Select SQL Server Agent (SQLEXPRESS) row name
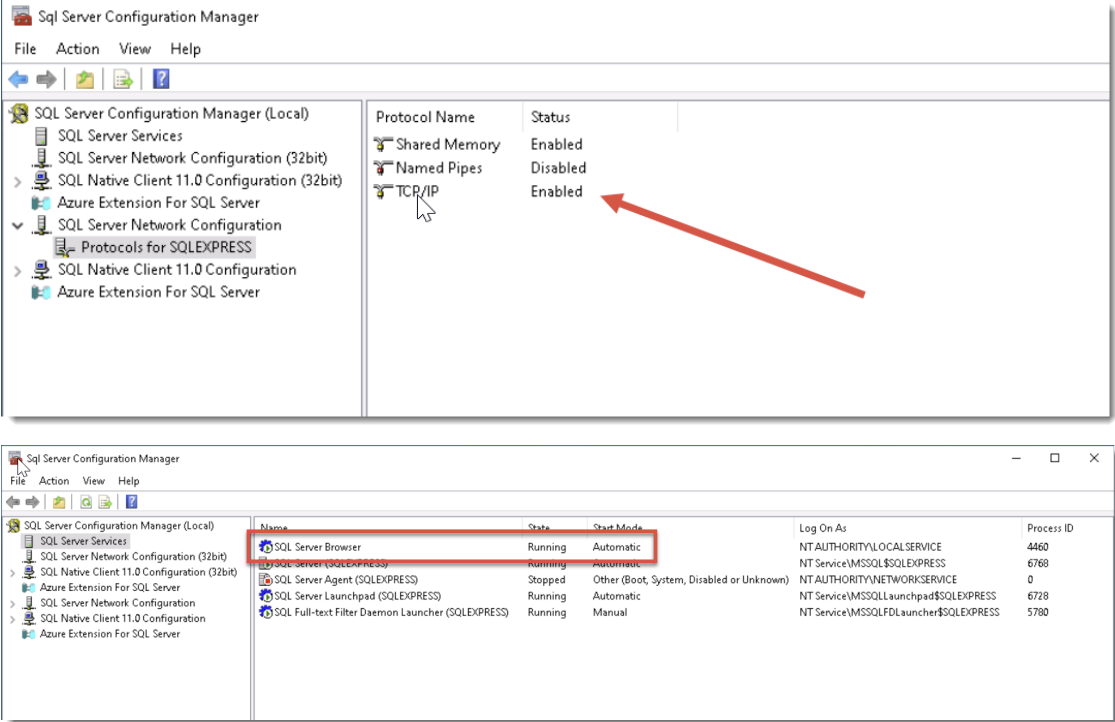1115x722 pixels. click(x=346, y=580)
